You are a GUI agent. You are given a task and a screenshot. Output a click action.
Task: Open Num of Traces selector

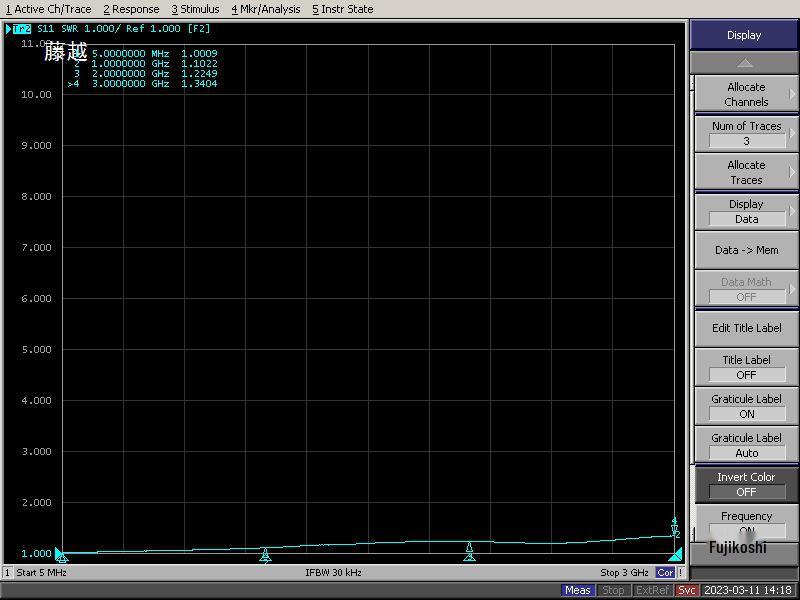tap(746, 134)
